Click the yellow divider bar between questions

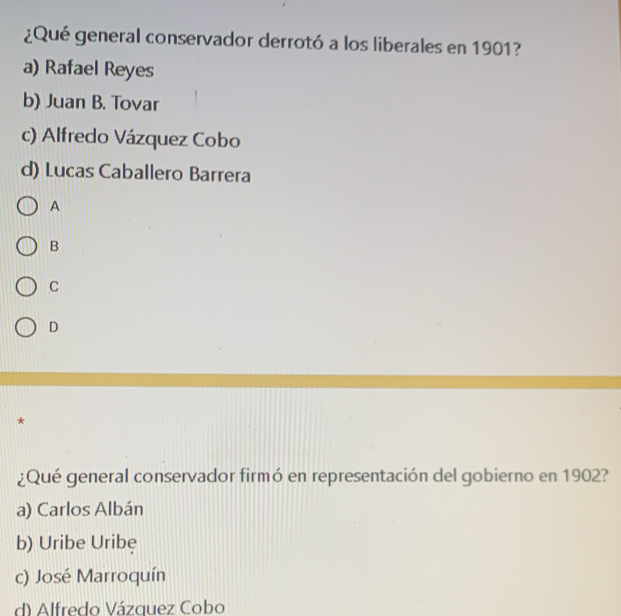point(310,380)
